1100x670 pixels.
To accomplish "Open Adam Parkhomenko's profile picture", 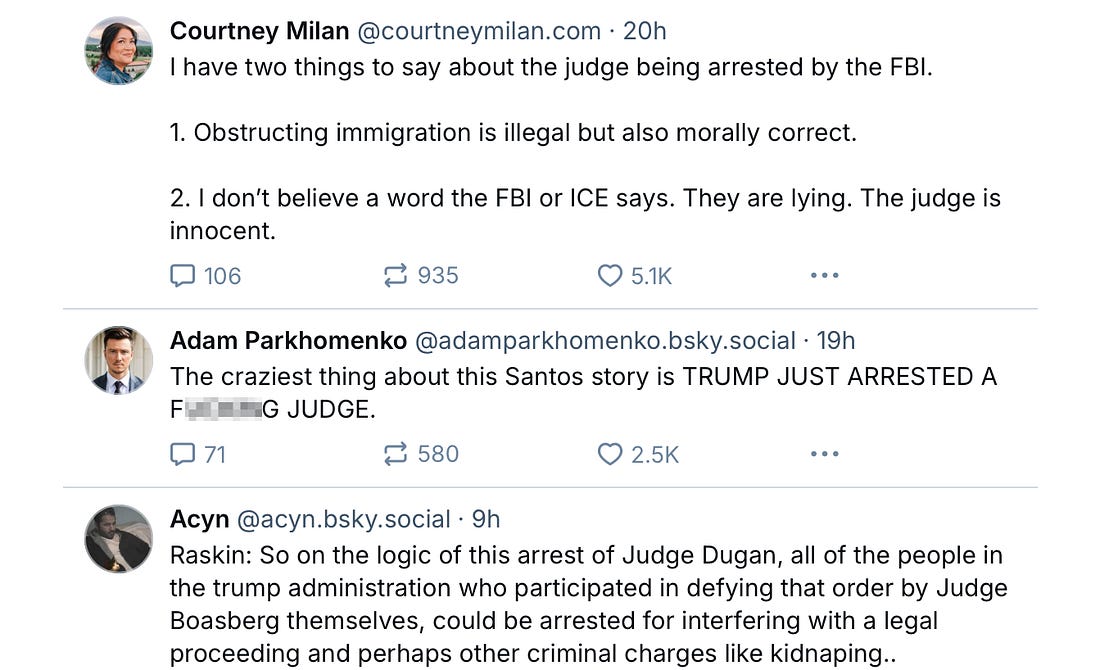I will click(119, 360).
